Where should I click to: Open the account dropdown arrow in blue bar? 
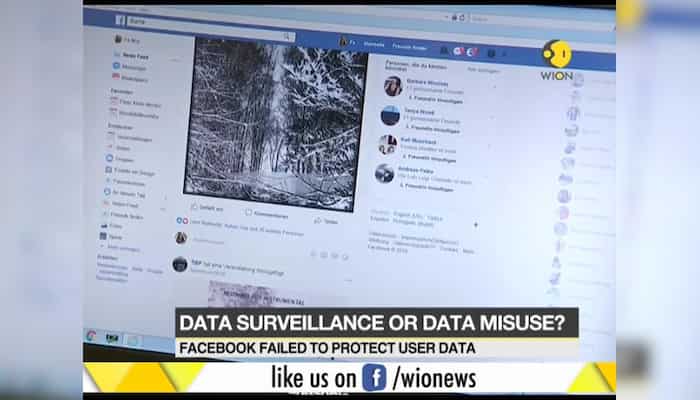tap(505, 54)
